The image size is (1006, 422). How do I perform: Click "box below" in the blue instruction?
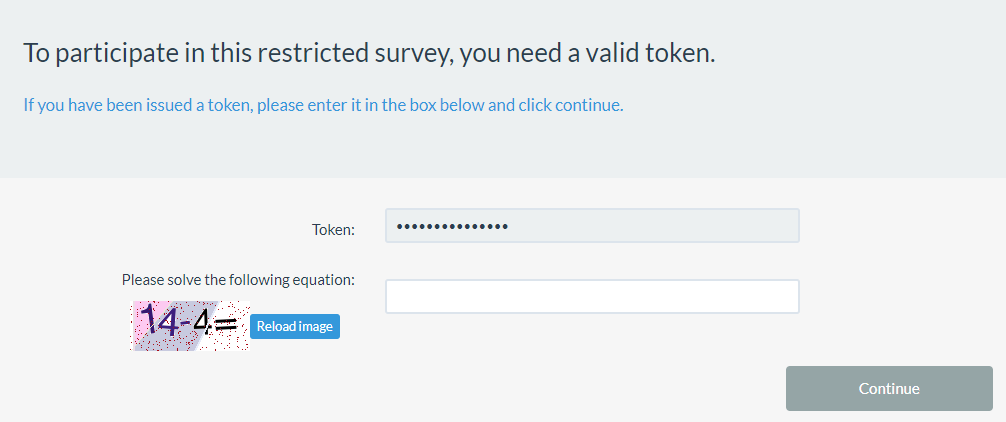click(446, 105)
